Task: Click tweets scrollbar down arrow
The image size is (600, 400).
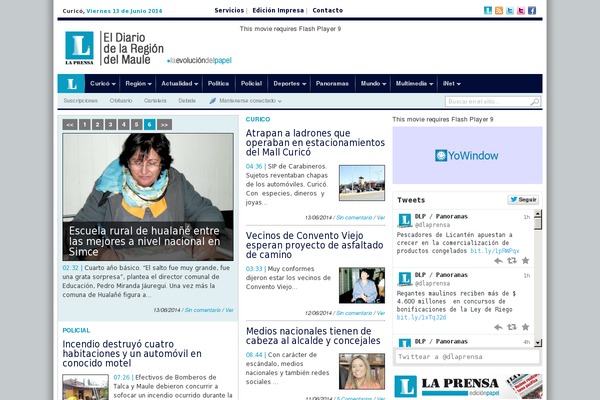Action: (538, 343)
